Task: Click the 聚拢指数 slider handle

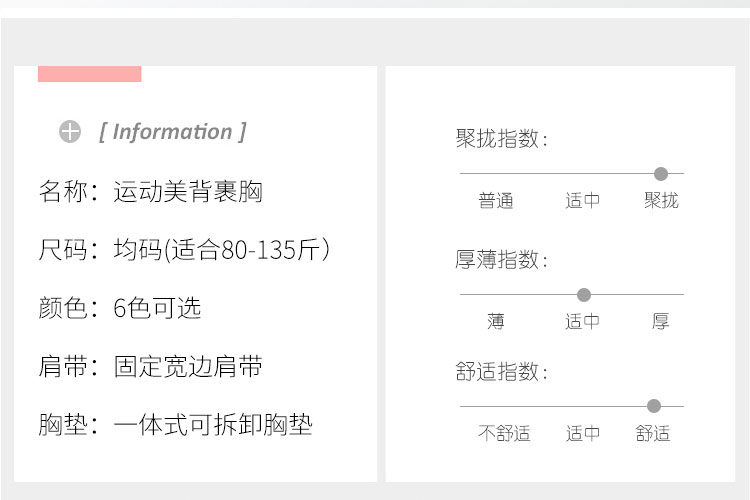Action: pyautogui.click(x=661, y=174)
